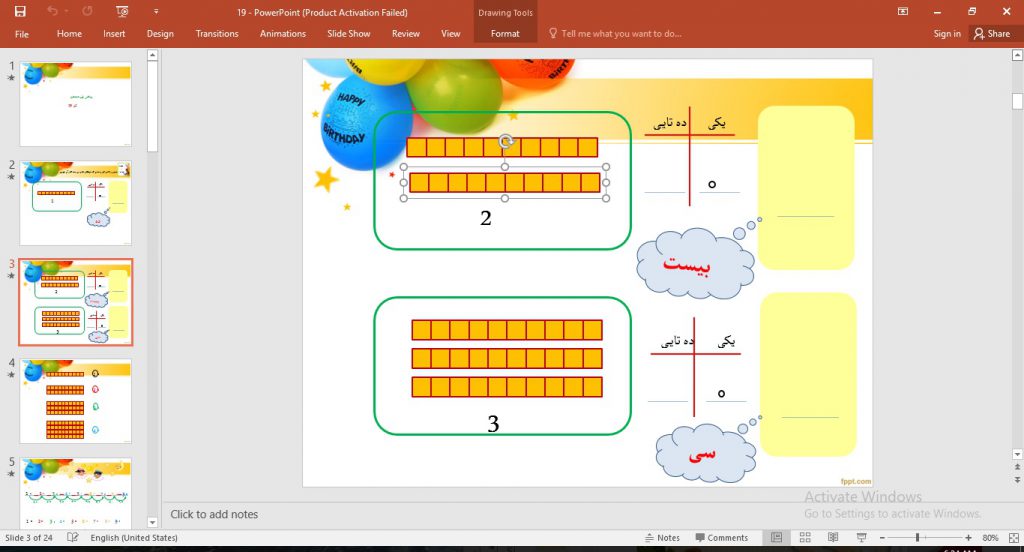The height and width of the screenshot is (552, 1024).
Task: Start slideshow from beginning via toolbar icon
Action: 122,11
